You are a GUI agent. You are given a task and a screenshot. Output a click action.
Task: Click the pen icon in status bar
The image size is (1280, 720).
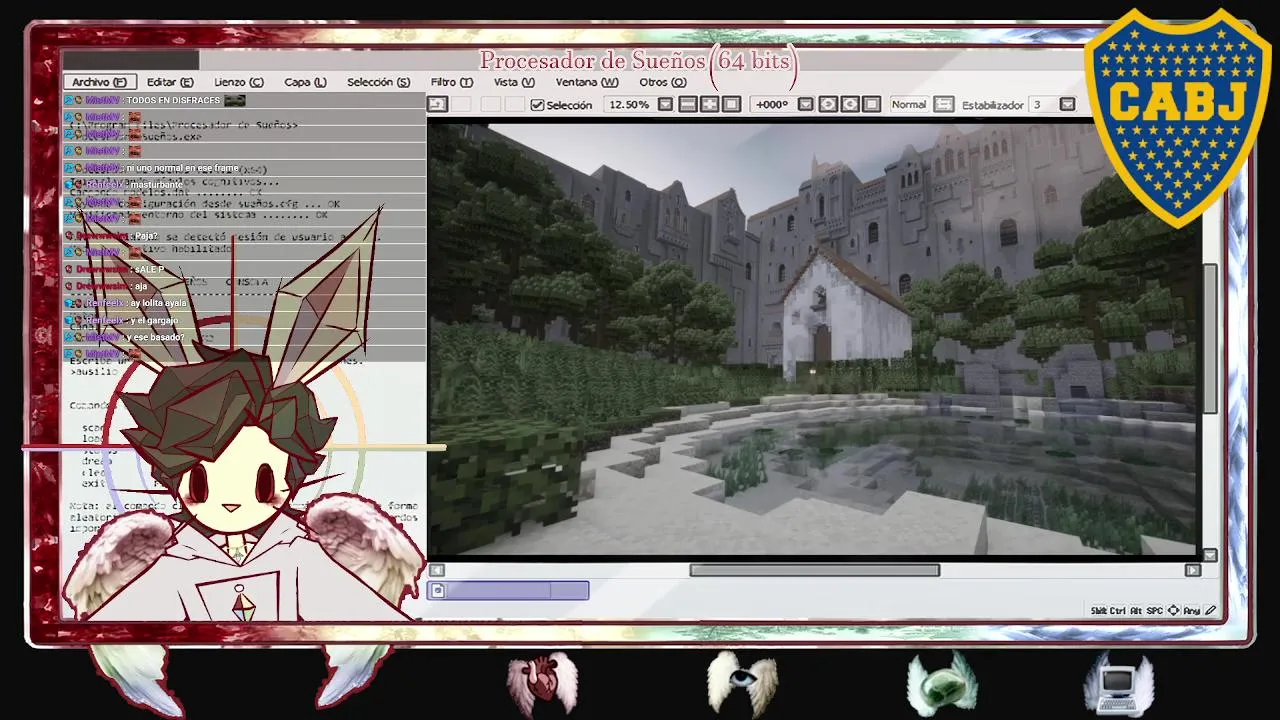[1210, 610]
